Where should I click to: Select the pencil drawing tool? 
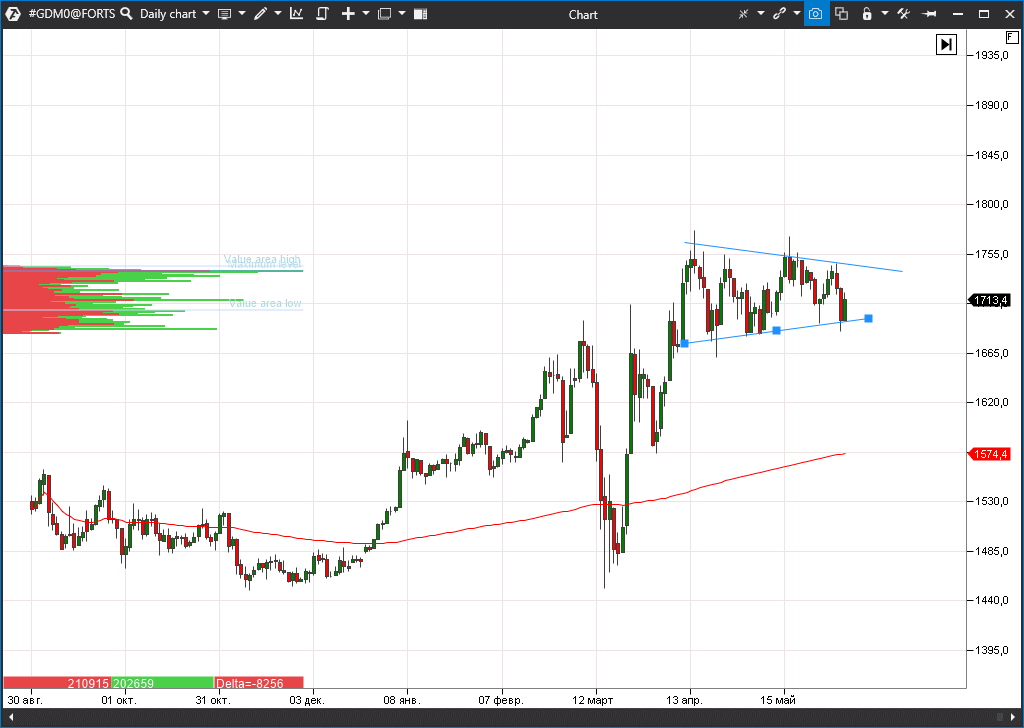tap(261, 14)
